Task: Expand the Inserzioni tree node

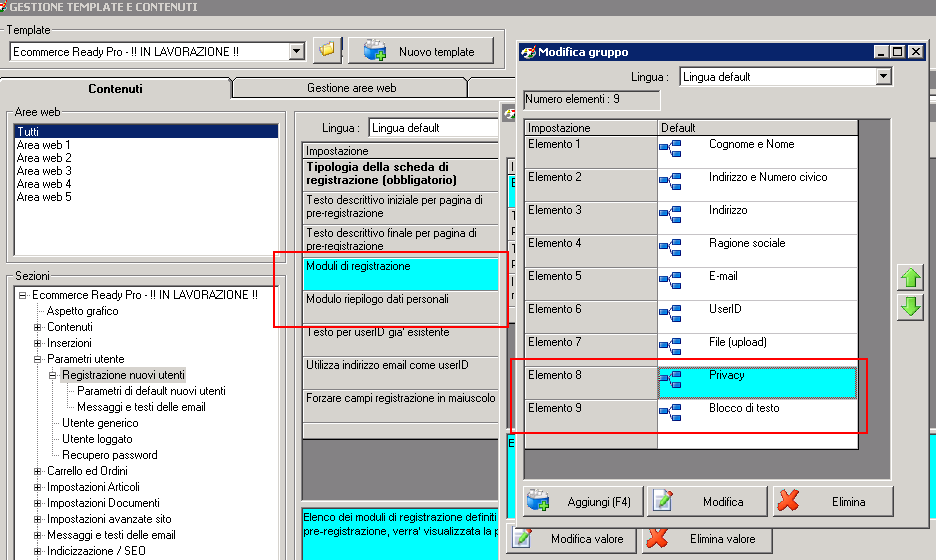Action: [38, 343]
